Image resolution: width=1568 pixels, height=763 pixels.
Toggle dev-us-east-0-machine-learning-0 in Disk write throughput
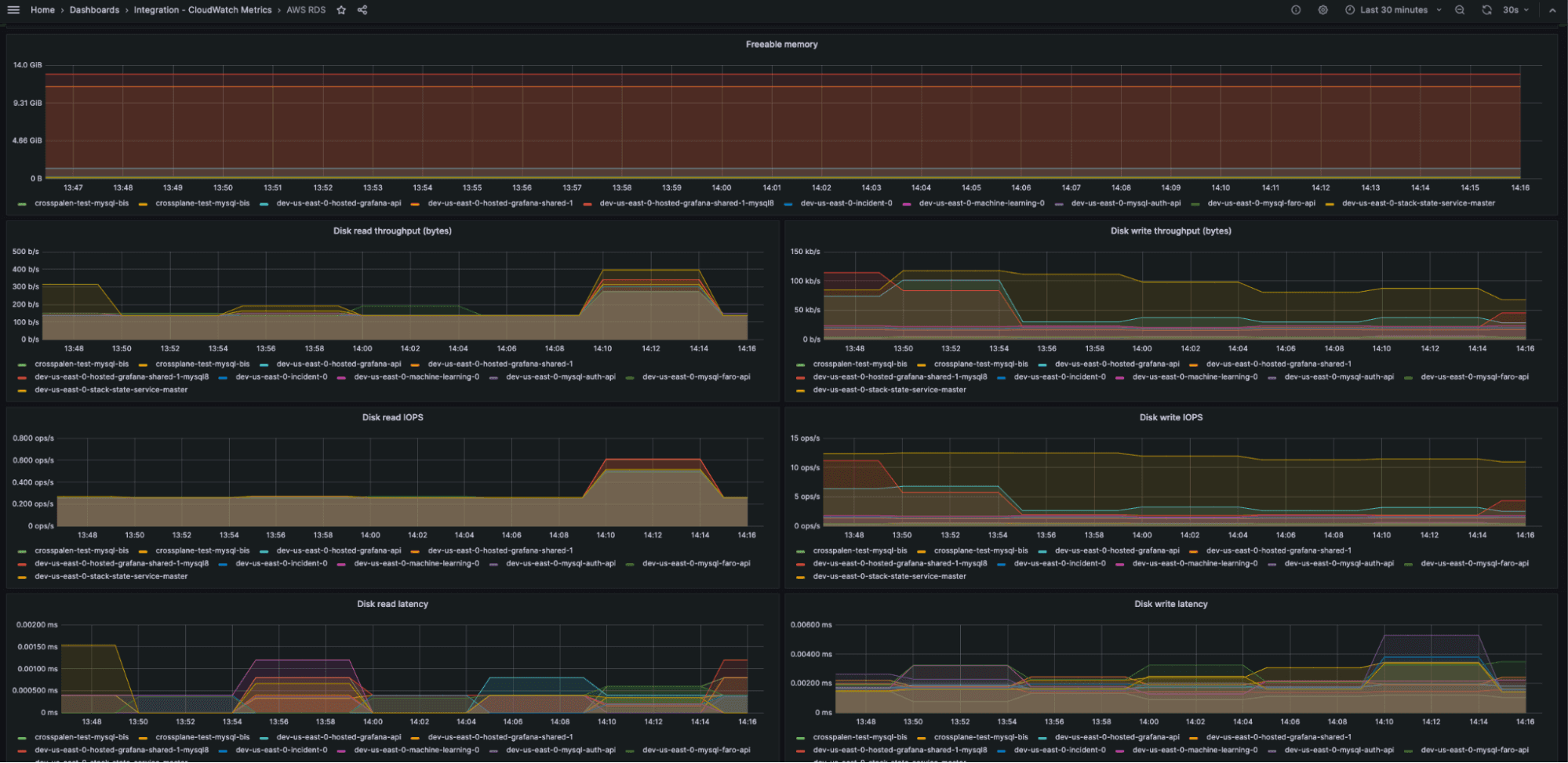coord(1196,376)
